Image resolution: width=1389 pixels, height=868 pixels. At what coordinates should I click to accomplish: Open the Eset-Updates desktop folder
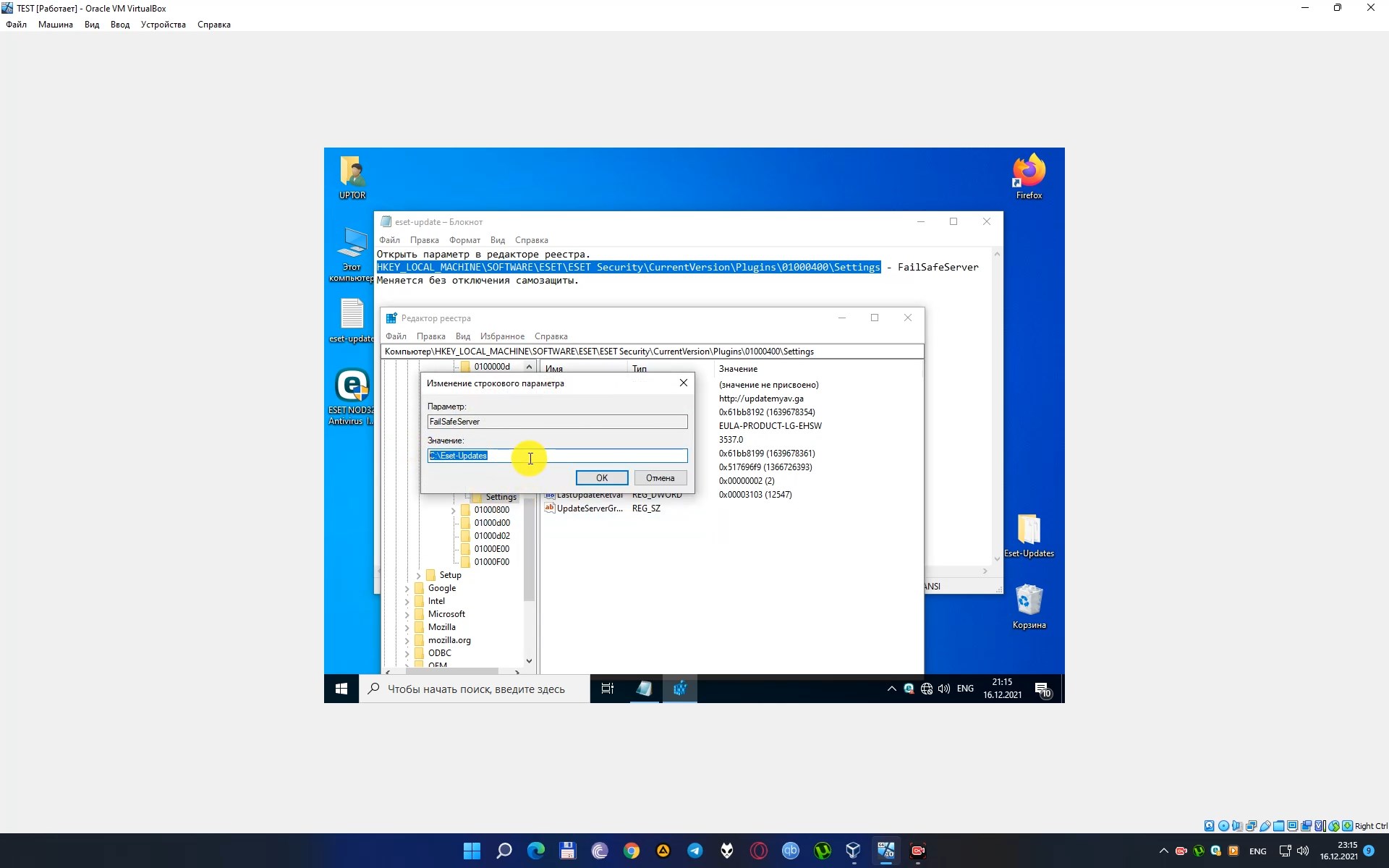pos(1029,536)
